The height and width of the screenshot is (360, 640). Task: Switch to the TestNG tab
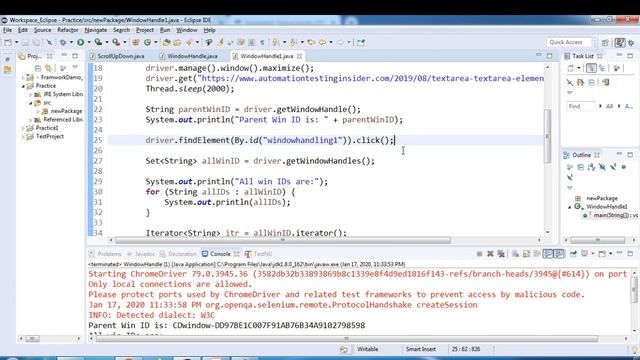point(258,254)
